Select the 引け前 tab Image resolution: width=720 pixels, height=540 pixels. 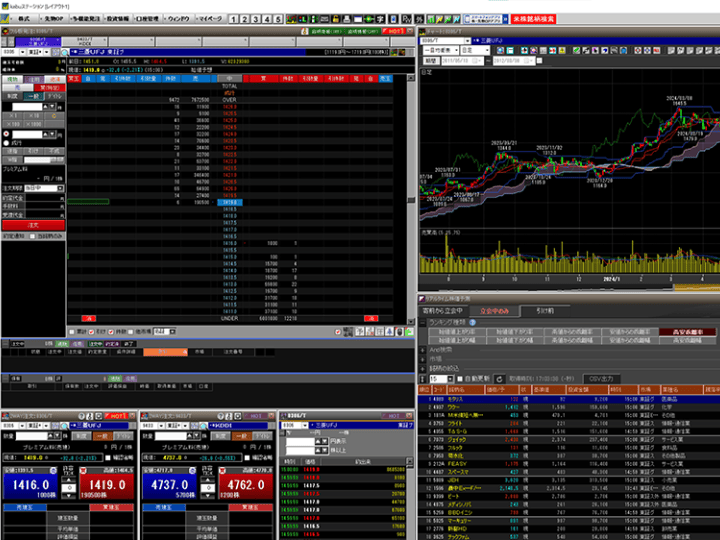[545, 311]
